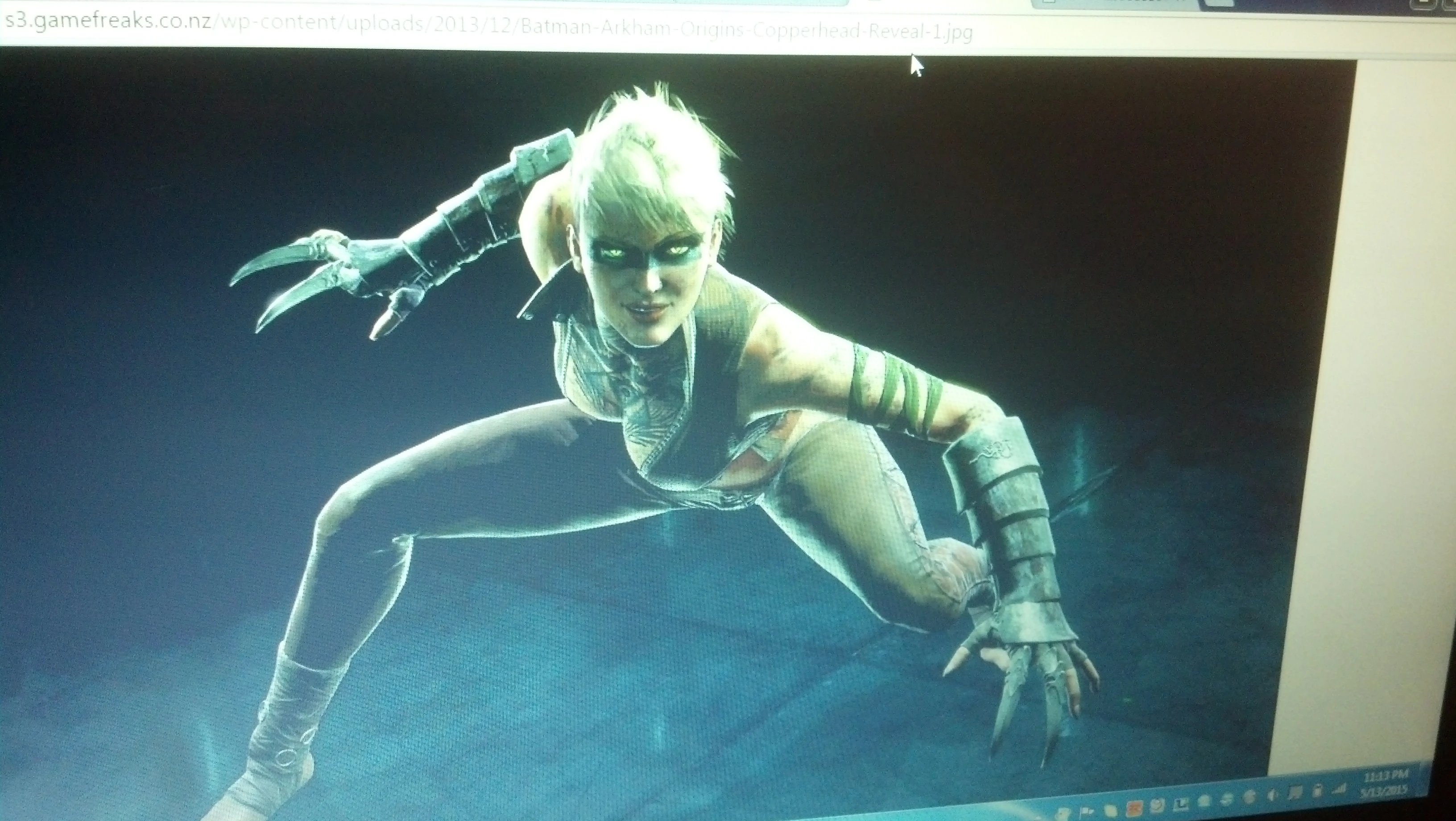Select the partially visible browser tab

click(1116, 4)
